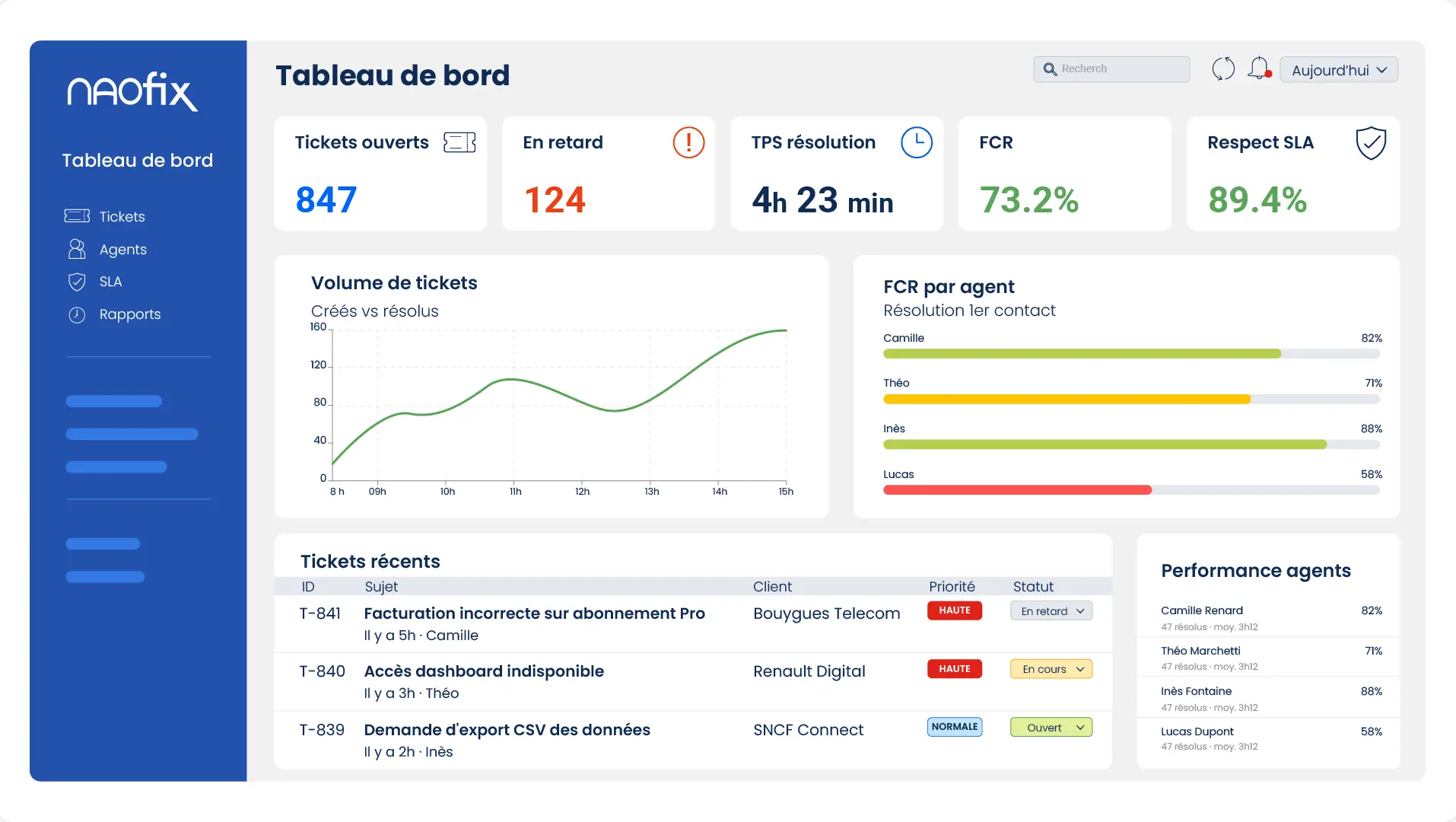Click Inès's FCR progress bar
1456x822 pixels.
click(x=1131, y=444)
